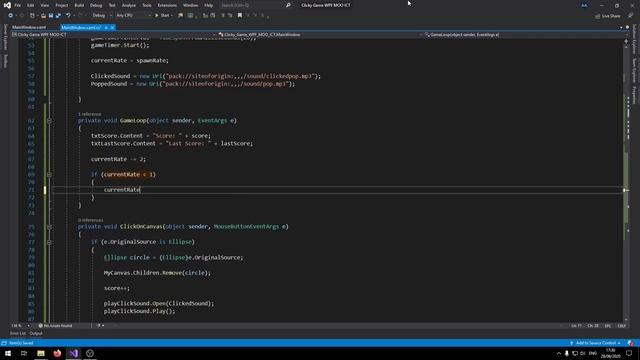Screen dimensions: 640x360
Task: Click the Visual Studio taskbar icon
Action: [73, 353]
